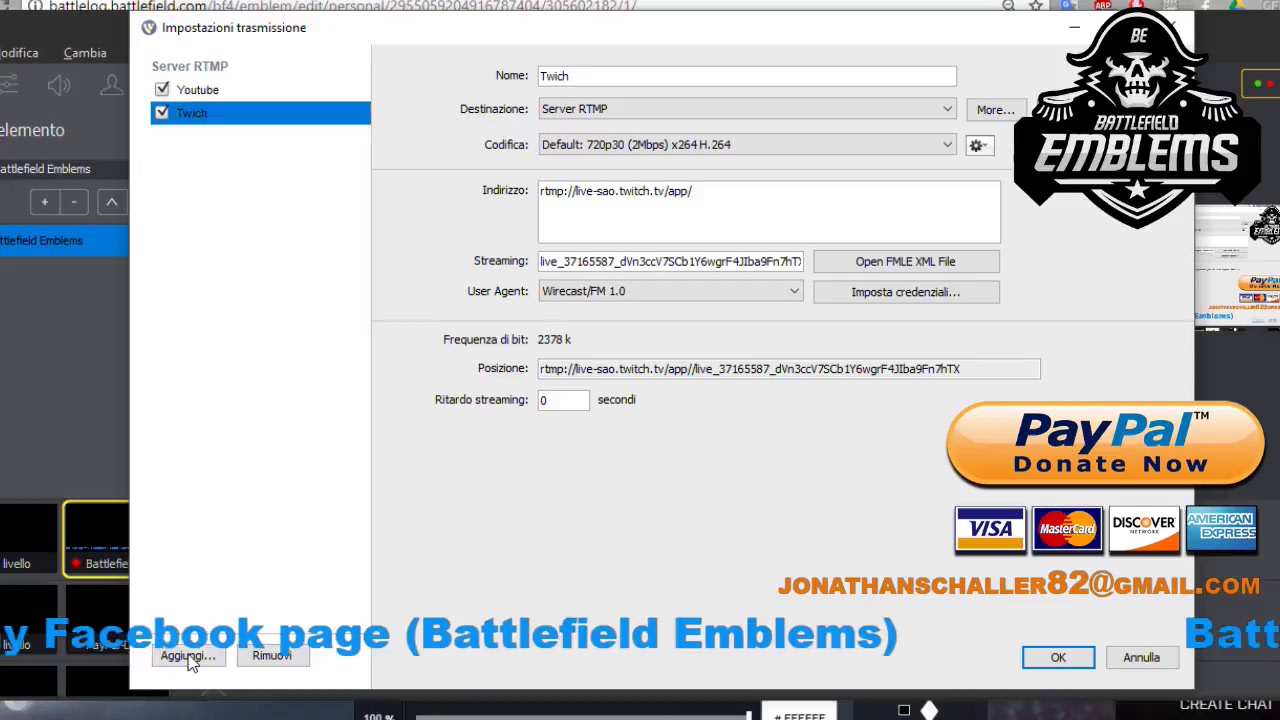Viewport: 1280px width, 720px height.
Task: Click the browser zoom magnifier icon
Action: (x=1008, y=6)
